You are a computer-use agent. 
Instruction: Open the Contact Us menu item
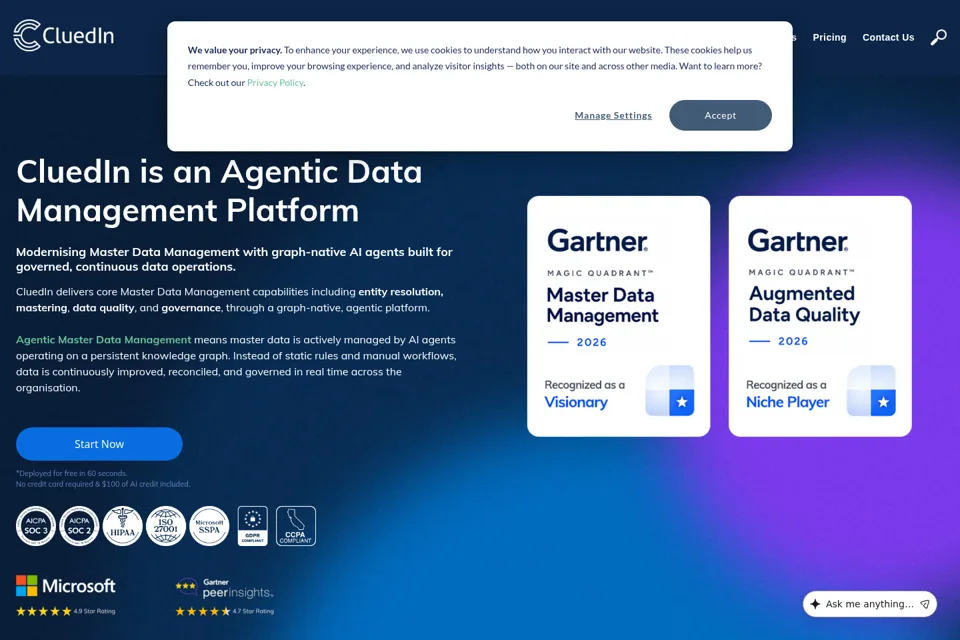point(888,37)
